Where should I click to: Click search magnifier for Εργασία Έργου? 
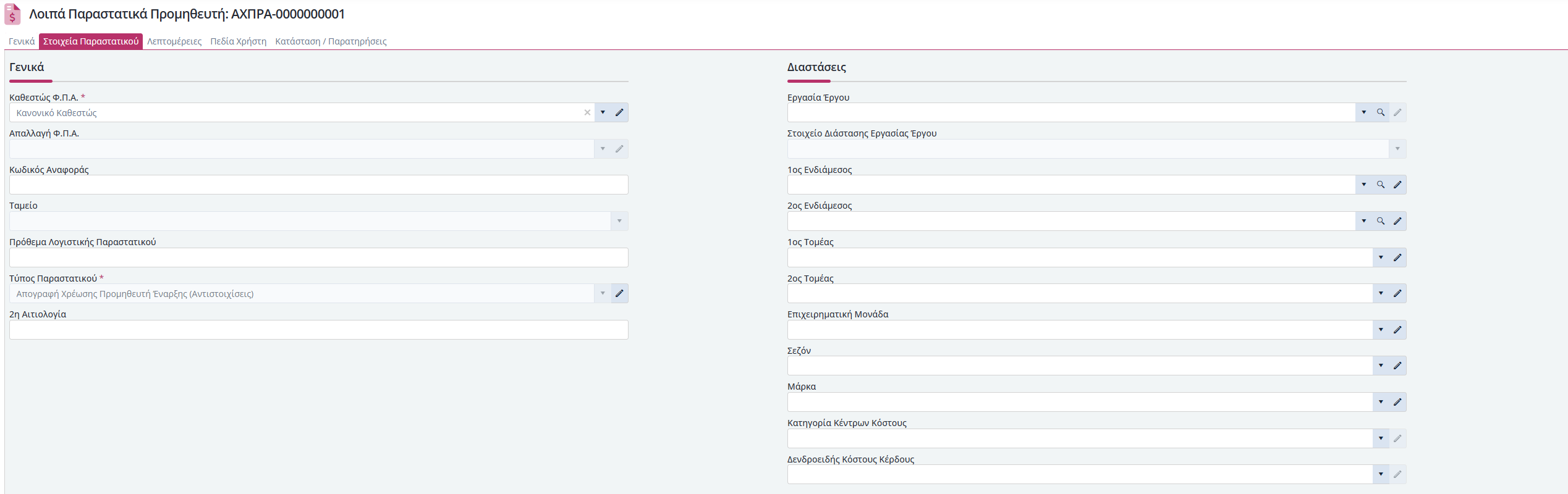[x=1381, y=112]
